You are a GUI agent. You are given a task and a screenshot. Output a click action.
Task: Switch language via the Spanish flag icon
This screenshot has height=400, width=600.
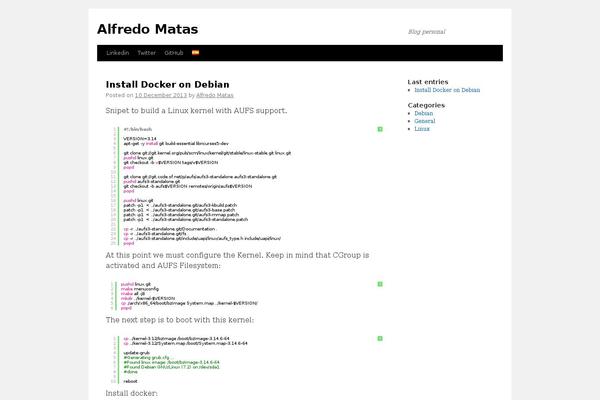click(196, 52)
